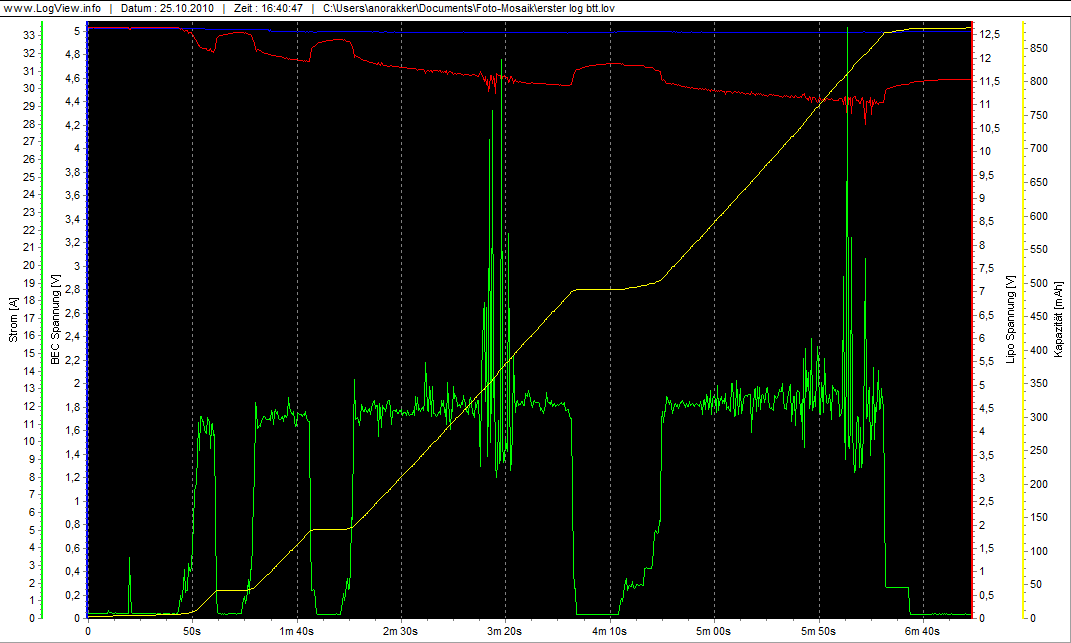The image size is (1071, 643).
Task: Click the 0 origin label on time axis
Action: [x=88, y=631]
